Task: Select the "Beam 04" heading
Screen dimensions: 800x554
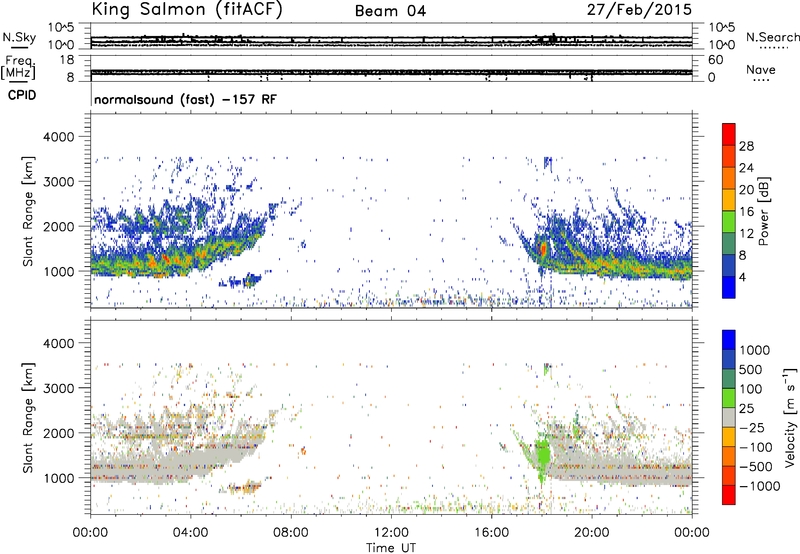Action: point(390,11)
